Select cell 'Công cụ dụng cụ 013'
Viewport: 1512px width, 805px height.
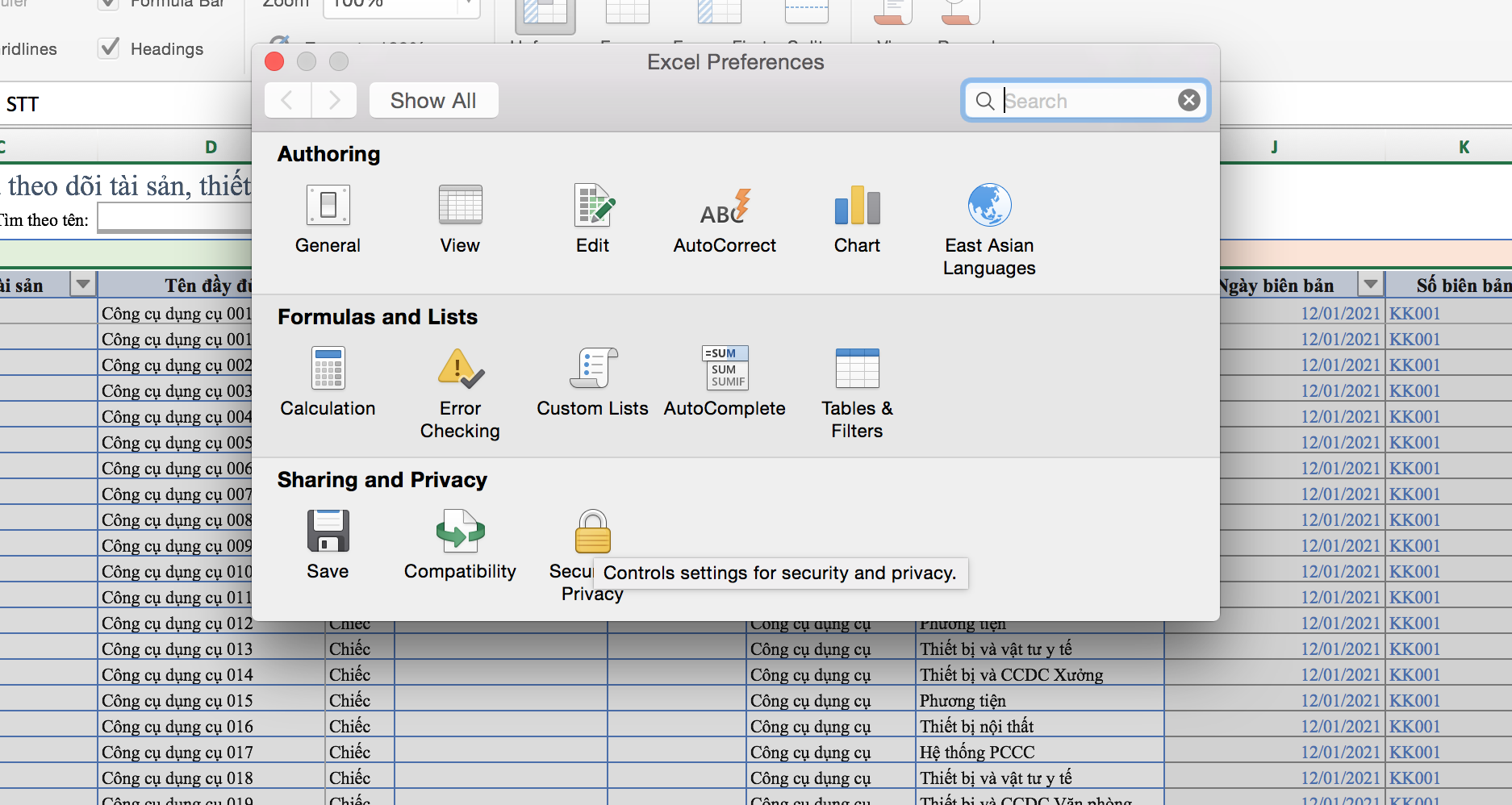[211, 649]
